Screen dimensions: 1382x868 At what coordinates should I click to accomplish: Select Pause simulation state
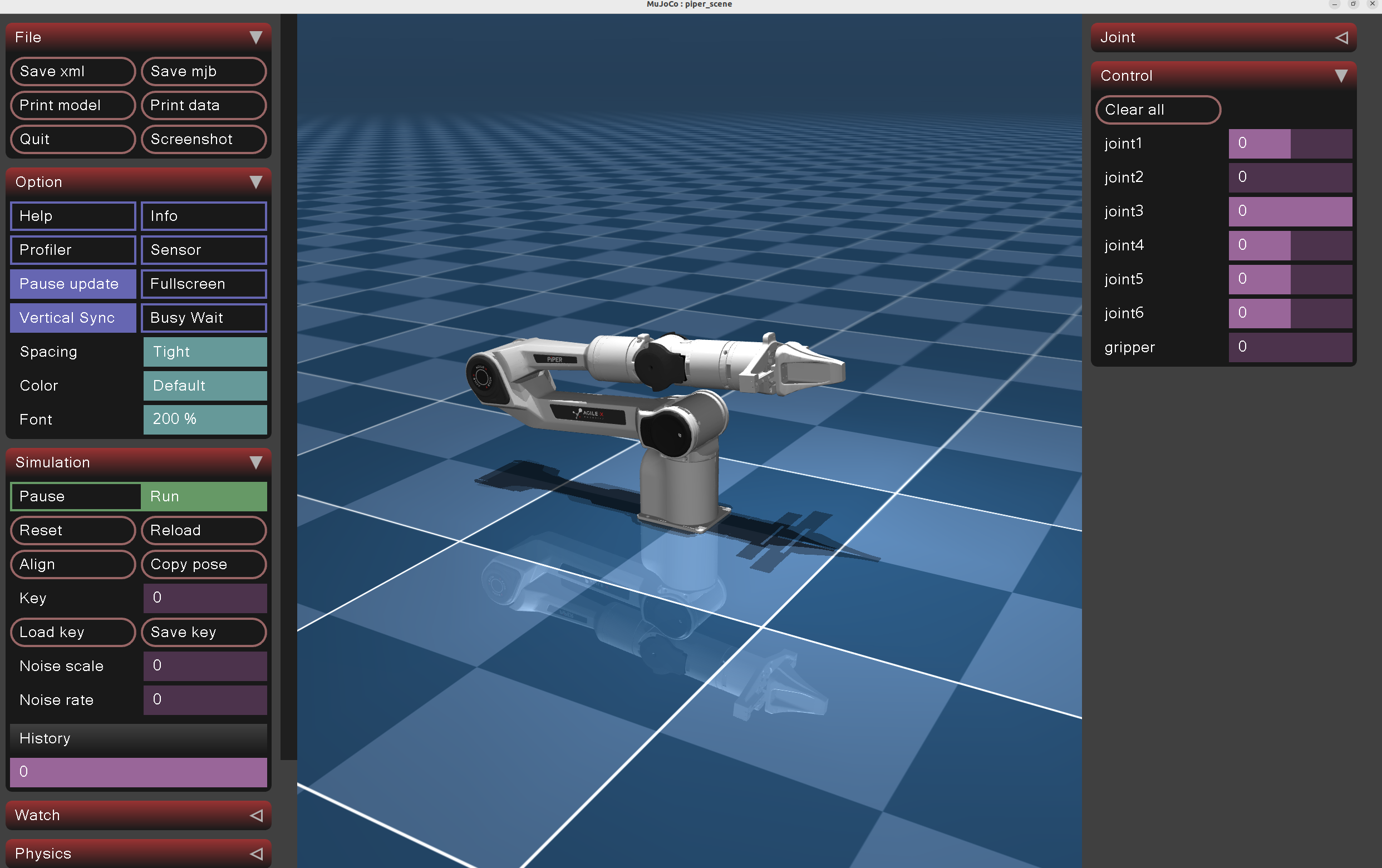(x=75, y=496)
